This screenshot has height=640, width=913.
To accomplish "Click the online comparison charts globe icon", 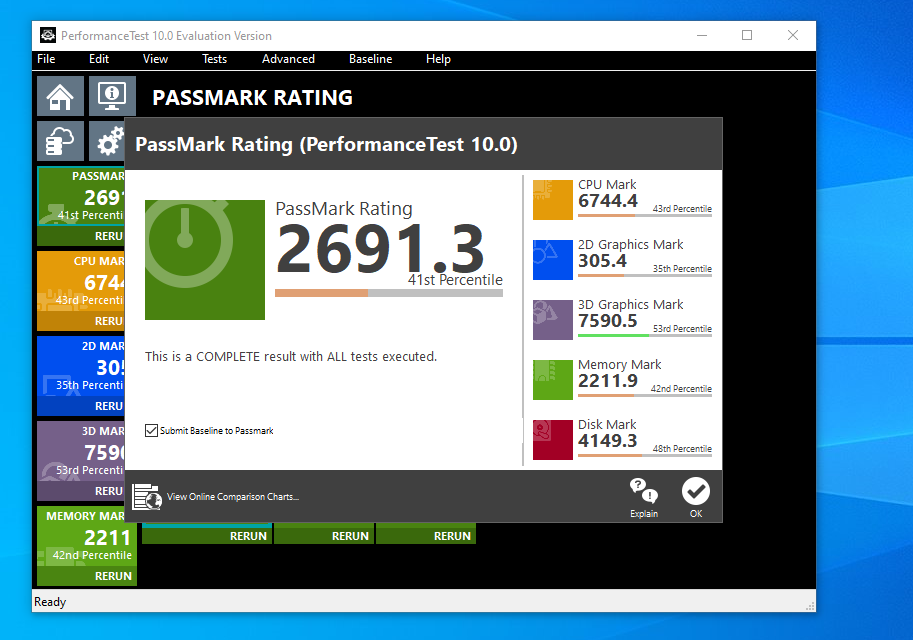I will pyautogui.click(x=147, y=497).
